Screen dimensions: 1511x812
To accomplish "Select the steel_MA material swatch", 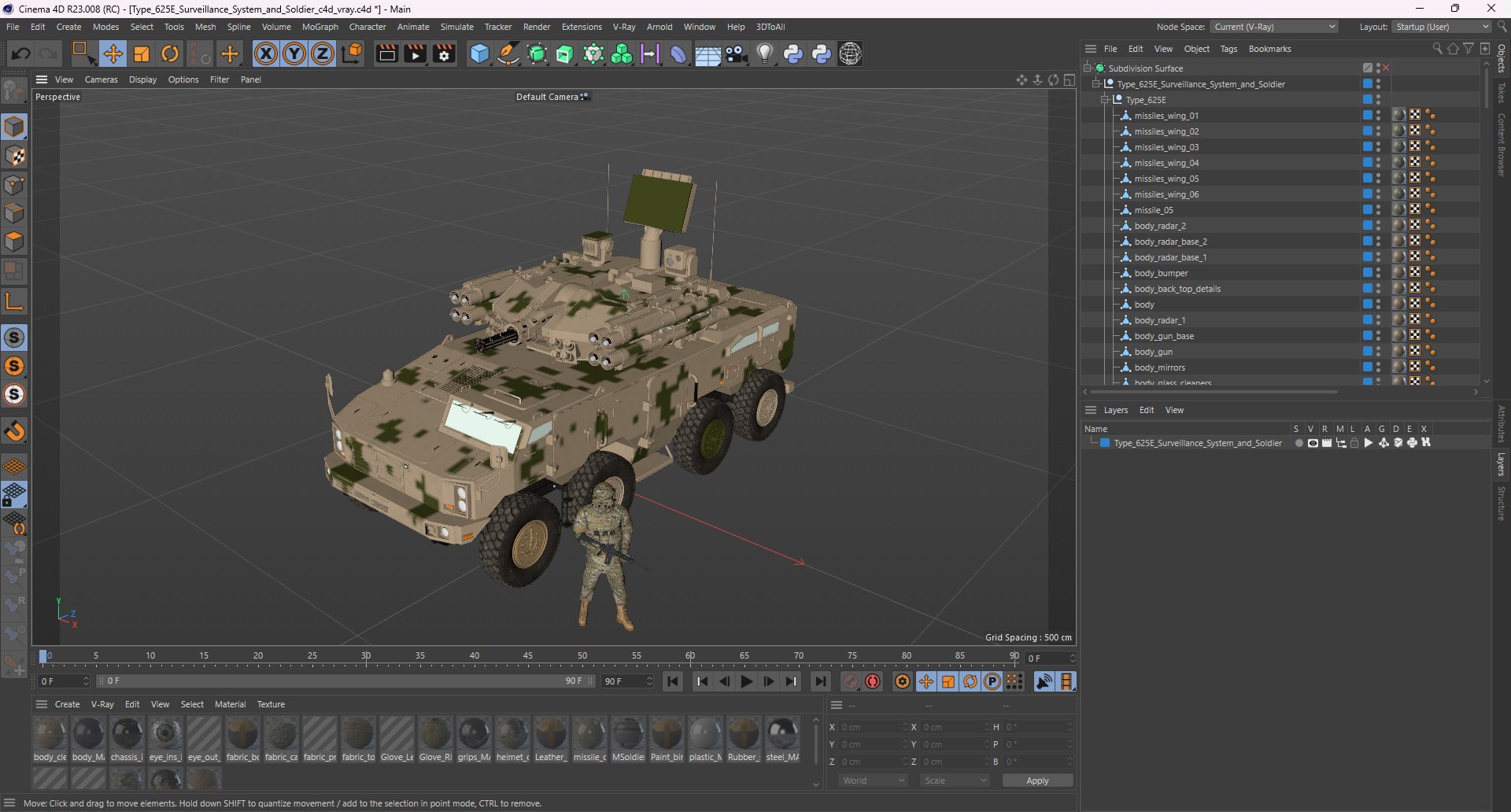I will pyautogui.click(x=782, y=739).
